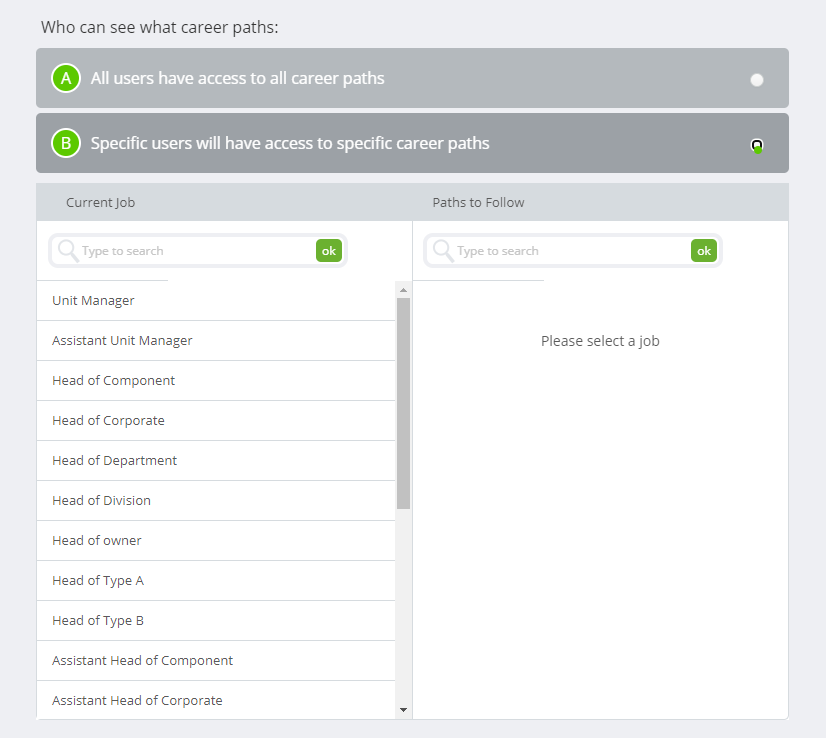Click the Current Job column header
This screenshot has width=826, height=738.
coord(100,202)
